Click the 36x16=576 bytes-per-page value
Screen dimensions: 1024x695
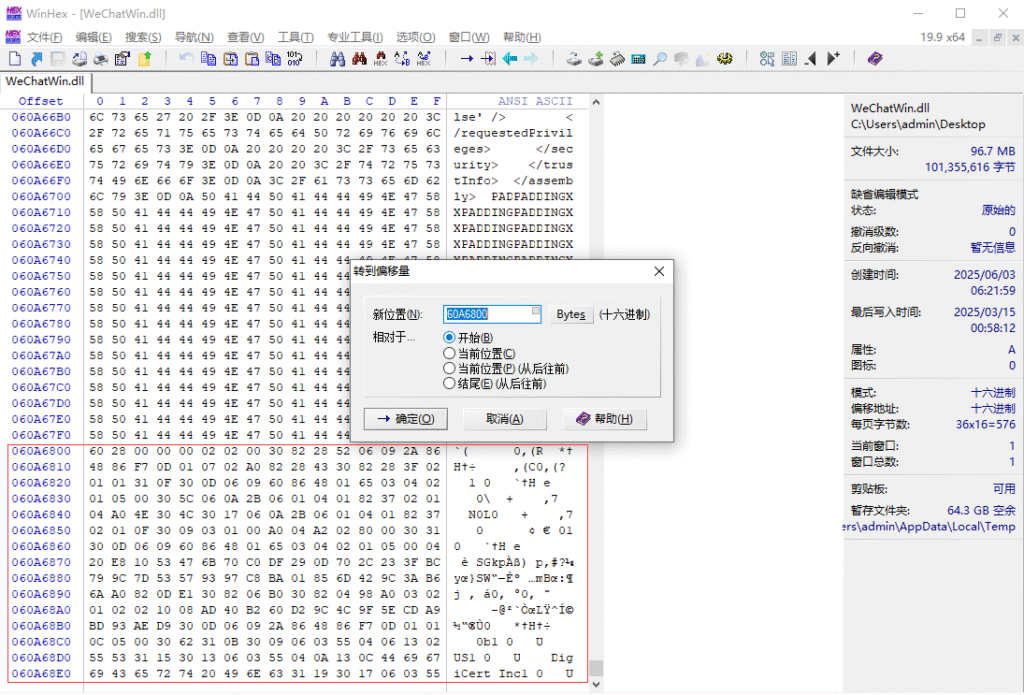(x=986, y=425)
